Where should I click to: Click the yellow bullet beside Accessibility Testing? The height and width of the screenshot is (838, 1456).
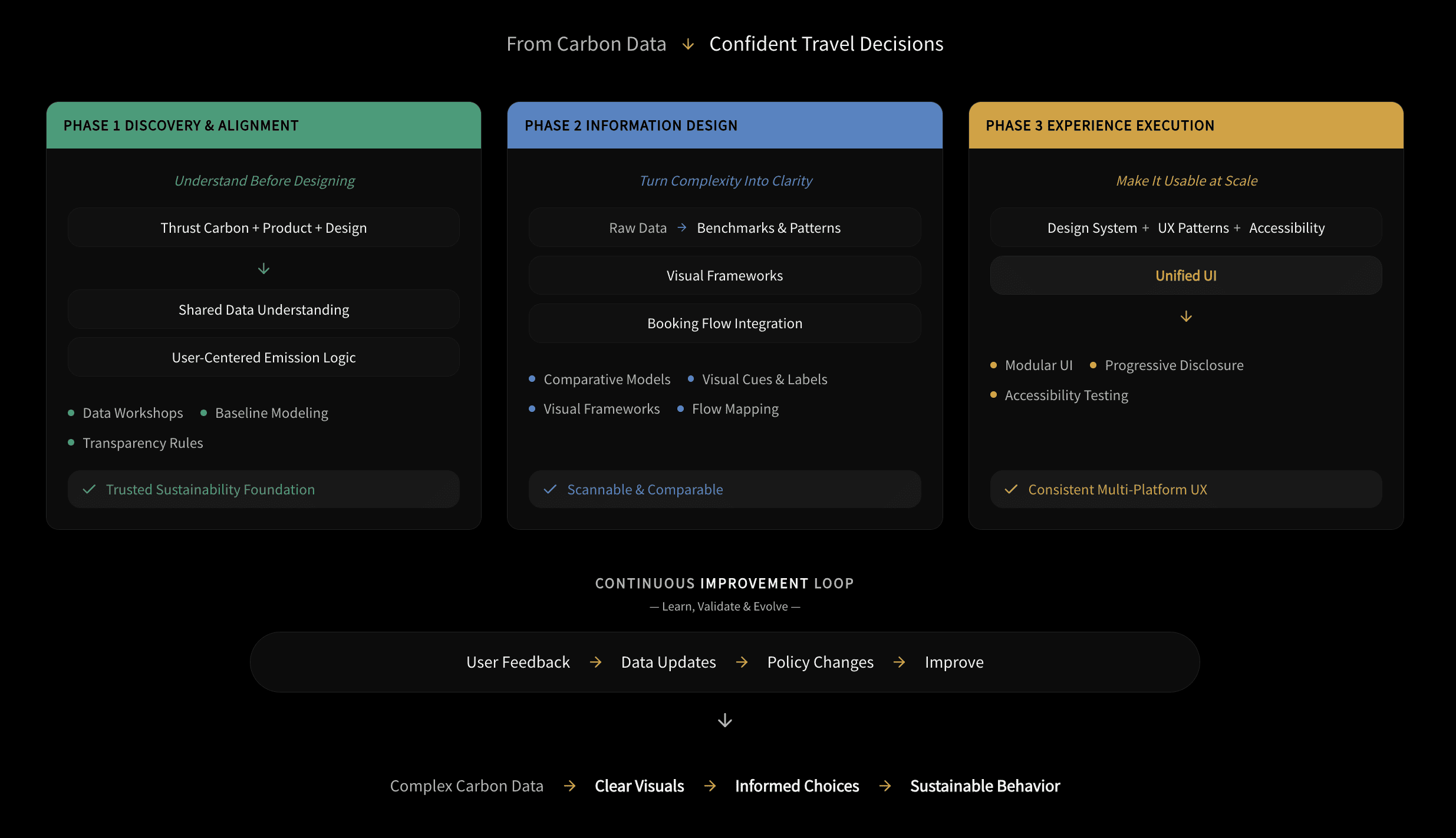point(993,395)
